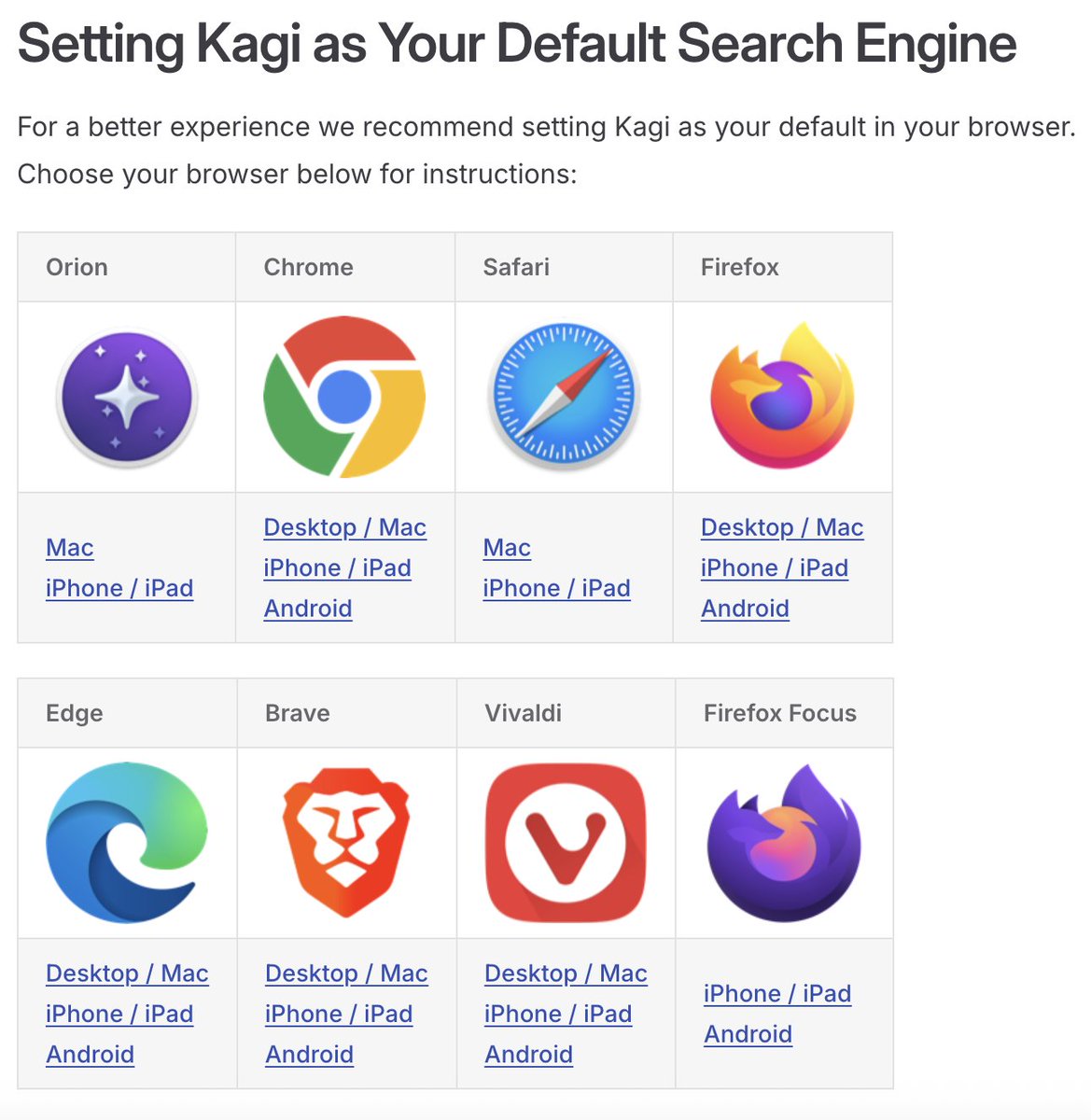This screenshot has width=1091, height=1120.
Task: Click the Firefox logo
Action: (782, 396)
